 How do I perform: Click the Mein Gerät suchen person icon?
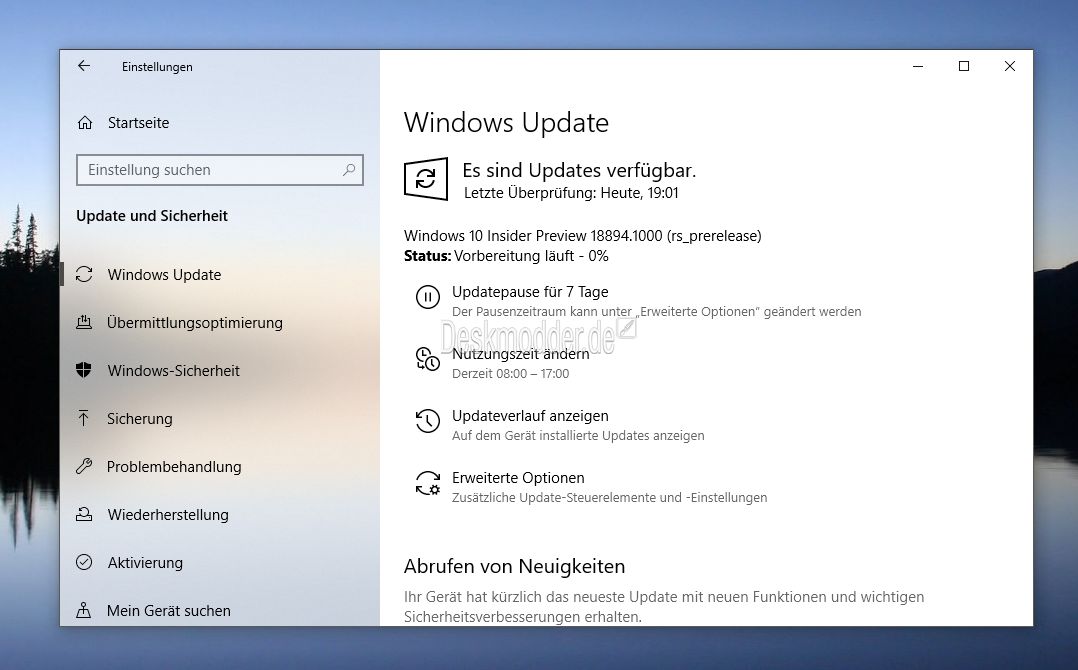(x=83, y=610)
